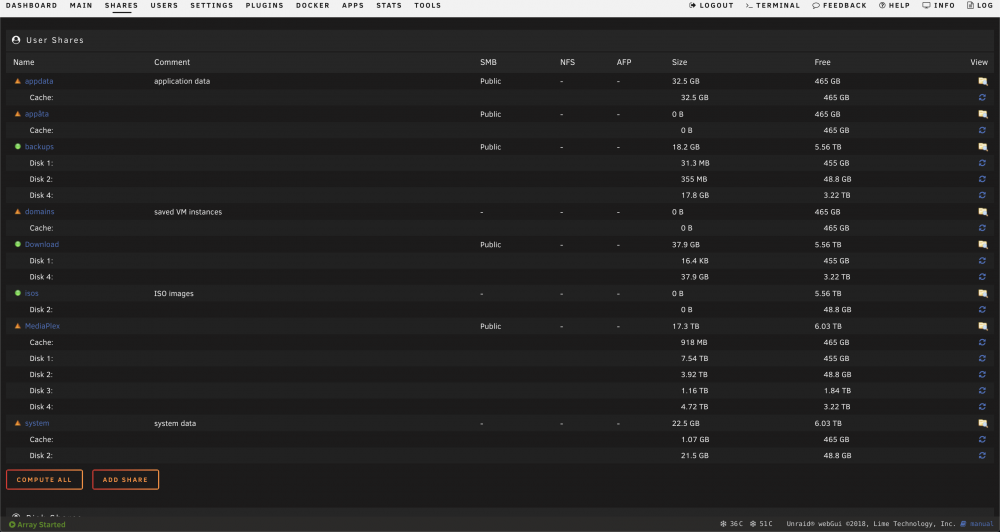Select the 'saved VM instances' comment text

tap(188, 212)
